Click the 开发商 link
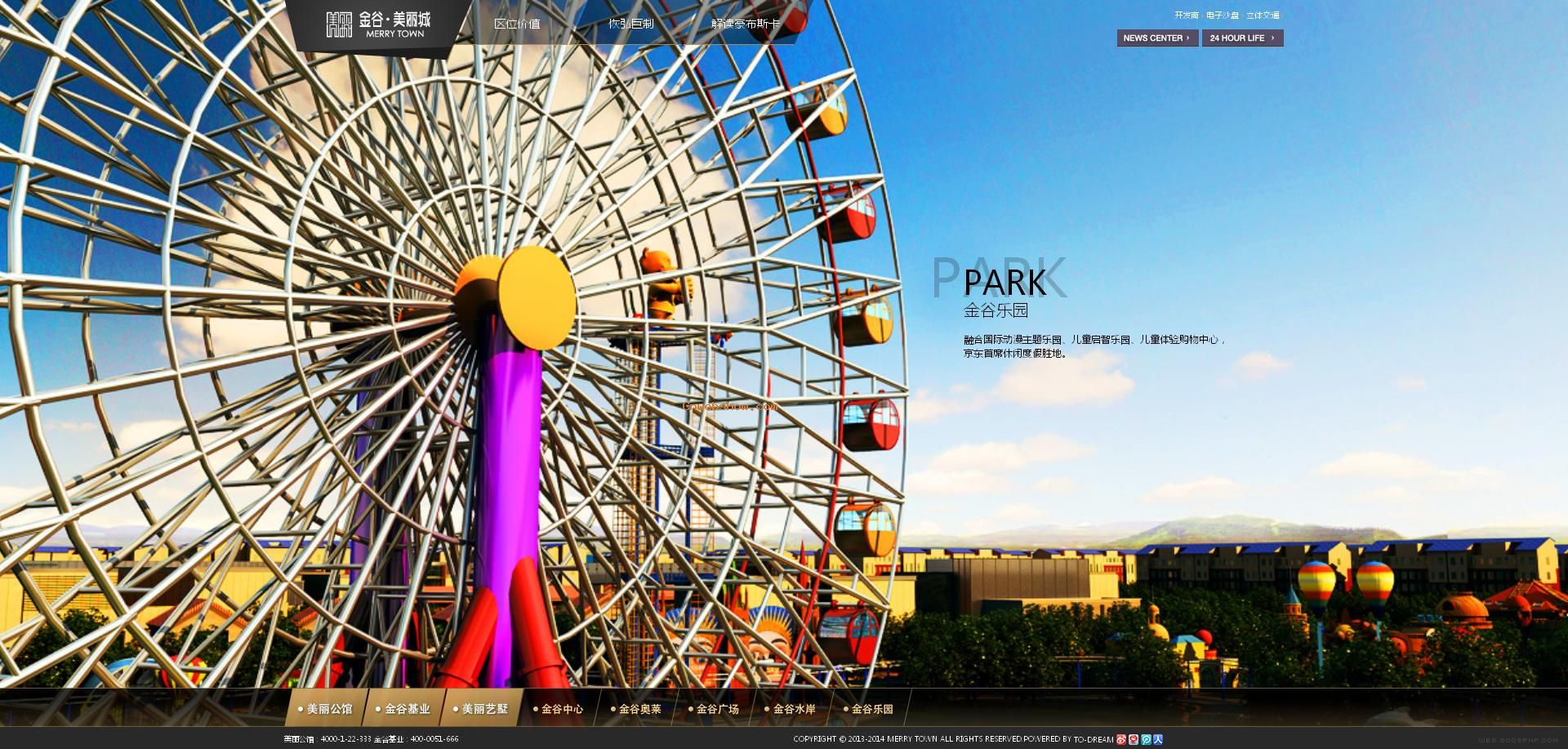Viewport: 1568px width, 749px height. [x=1186, y=16]
